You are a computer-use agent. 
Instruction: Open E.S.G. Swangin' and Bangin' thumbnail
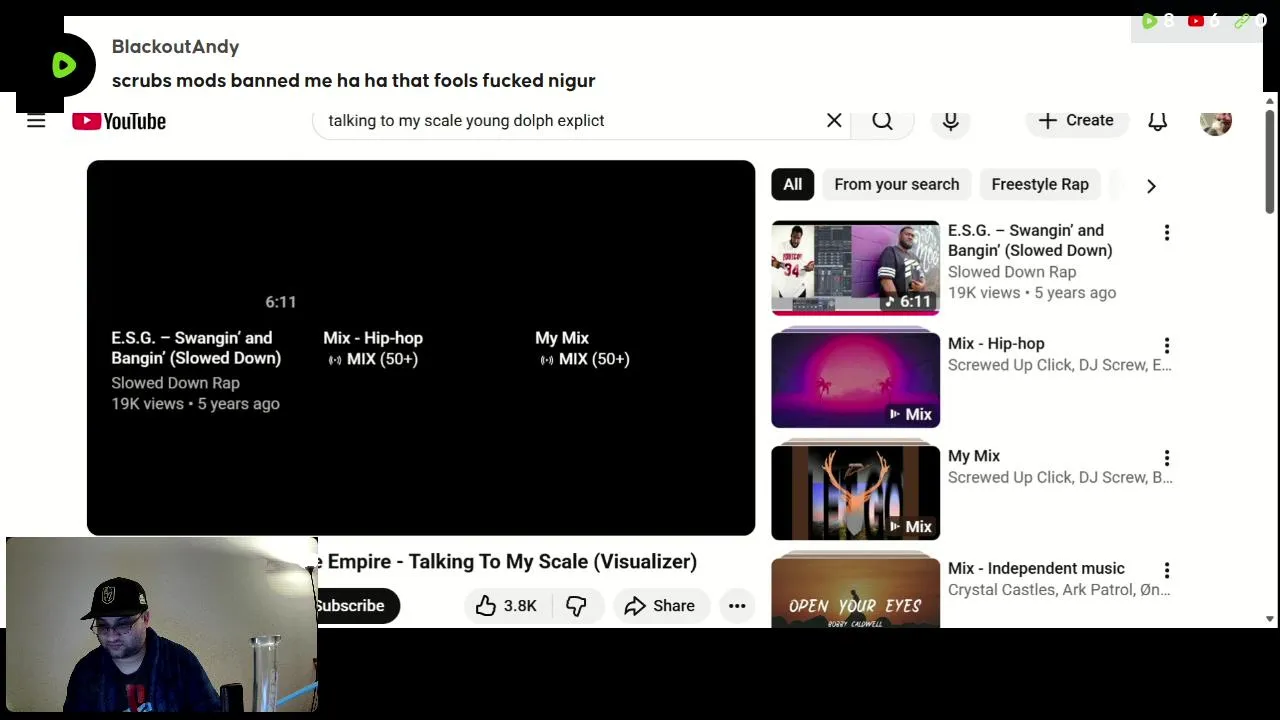pyautogui.click(x=856, y=268)
